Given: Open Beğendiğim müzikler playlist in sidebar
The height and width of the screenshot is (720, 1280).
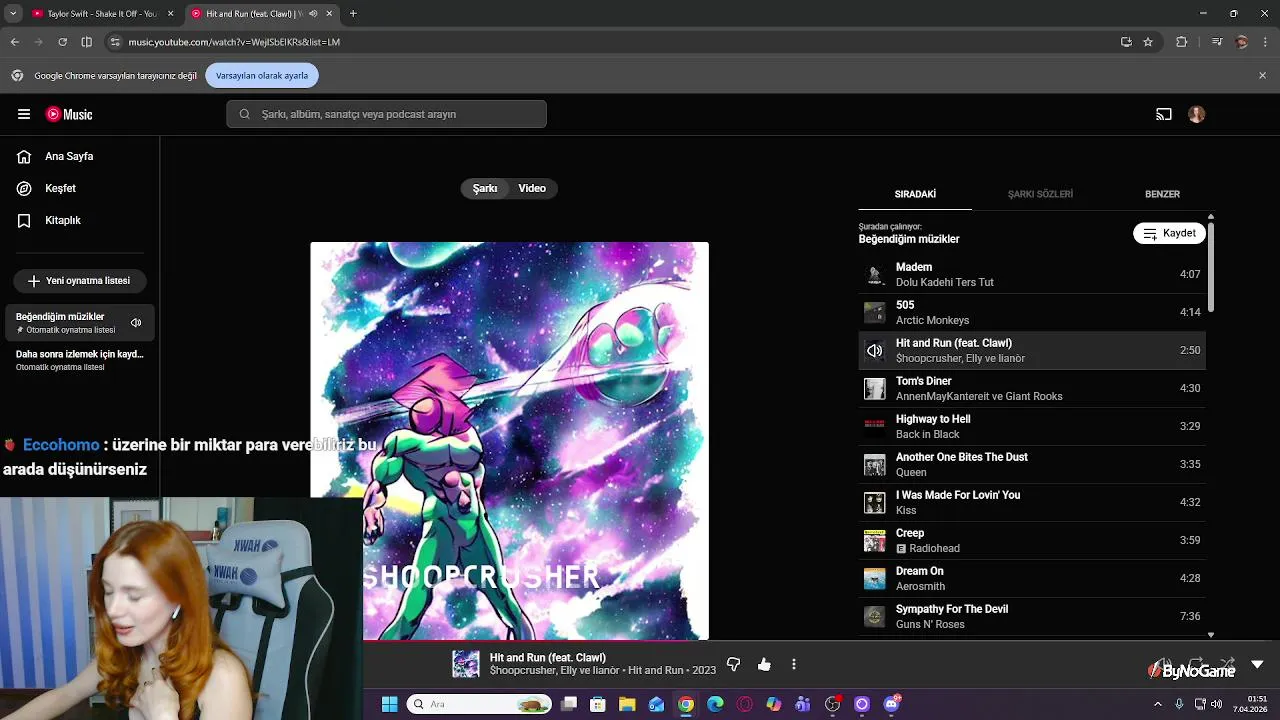Looking at the screenshot, I should click(x=80, y=322).
